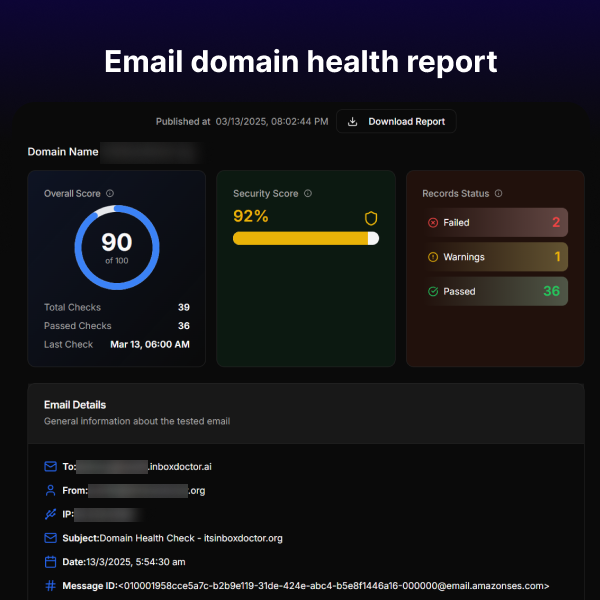
Task: Click the Message ID amazonses.com string
Action: click(x=333, y=586)
